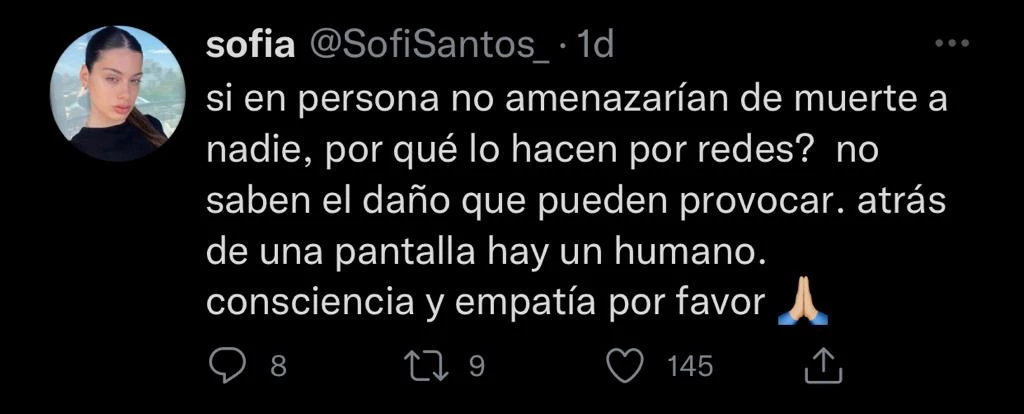Open the three-dot more options menu
The width and height of the screenshot is (1024, 414).
tap(952, 44)
